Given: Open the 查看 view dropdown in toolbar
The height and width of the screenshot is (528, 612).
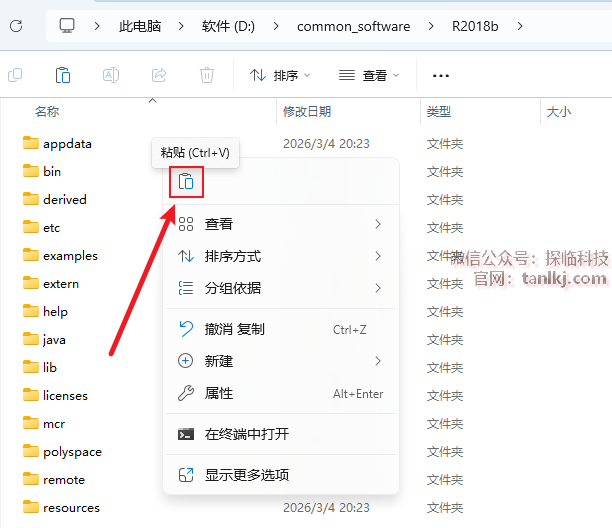Looking at the screenshot, I should [369, 75].
